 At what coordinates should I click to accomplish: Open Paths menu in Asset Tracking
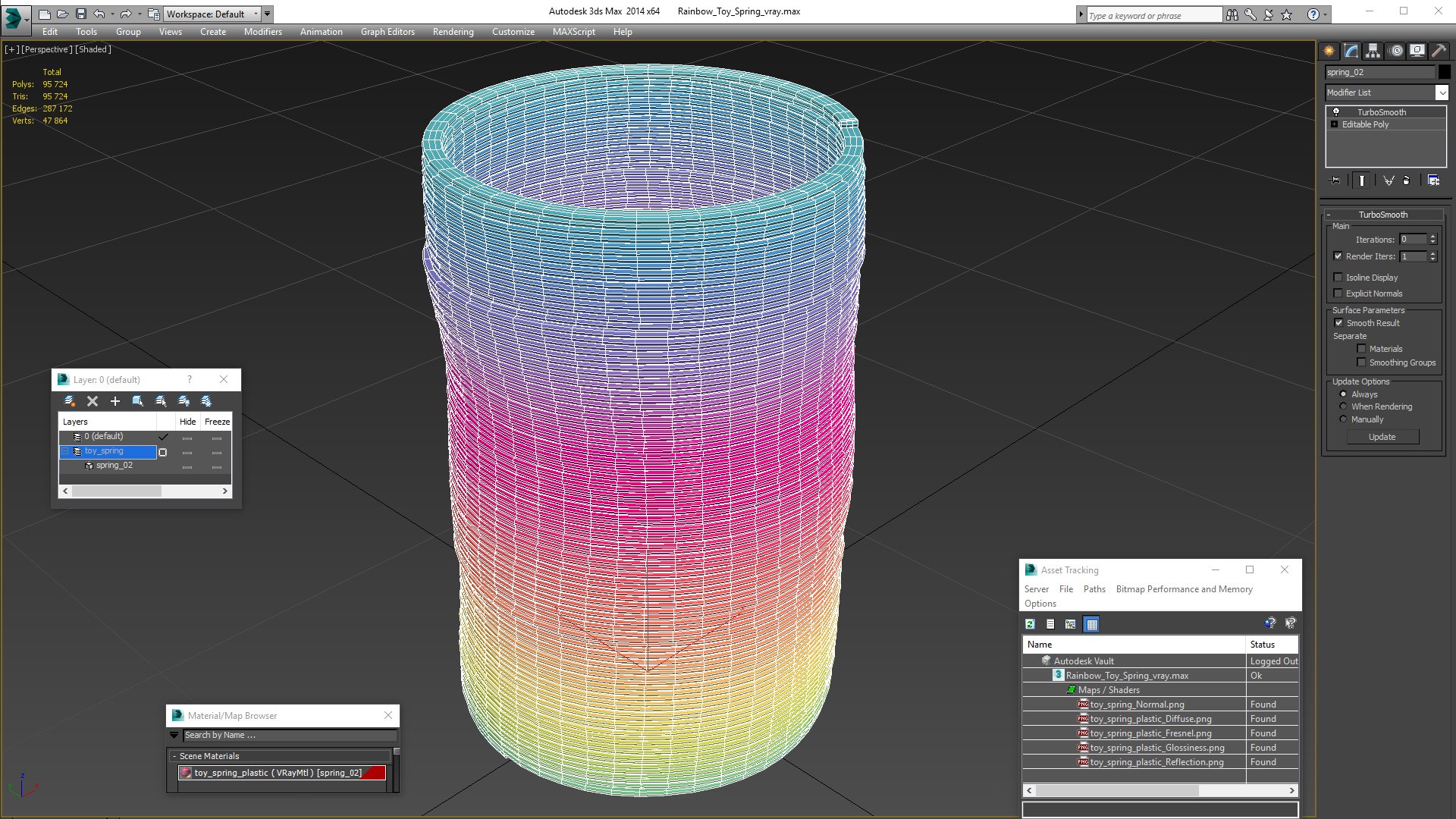click(x=1094, y=589)
